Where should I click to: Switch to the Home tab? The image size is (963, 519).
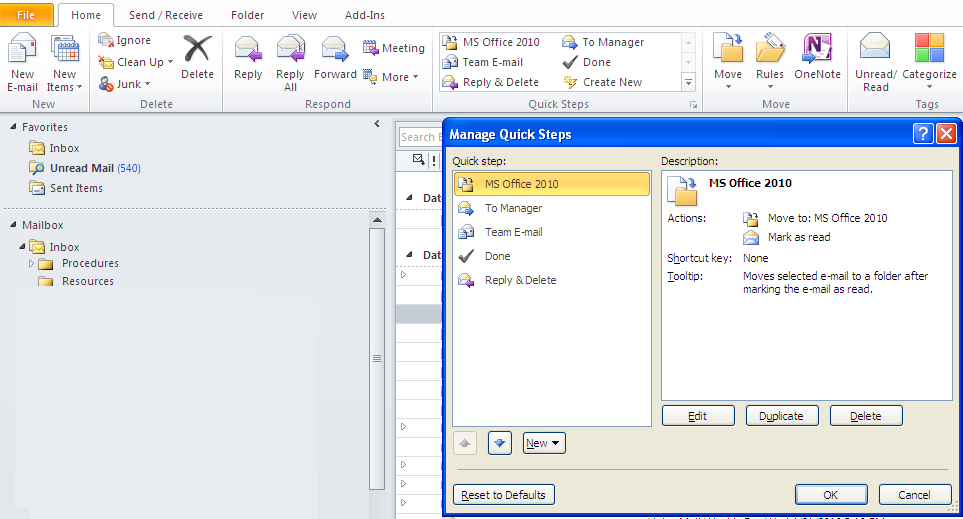(86, 15)
